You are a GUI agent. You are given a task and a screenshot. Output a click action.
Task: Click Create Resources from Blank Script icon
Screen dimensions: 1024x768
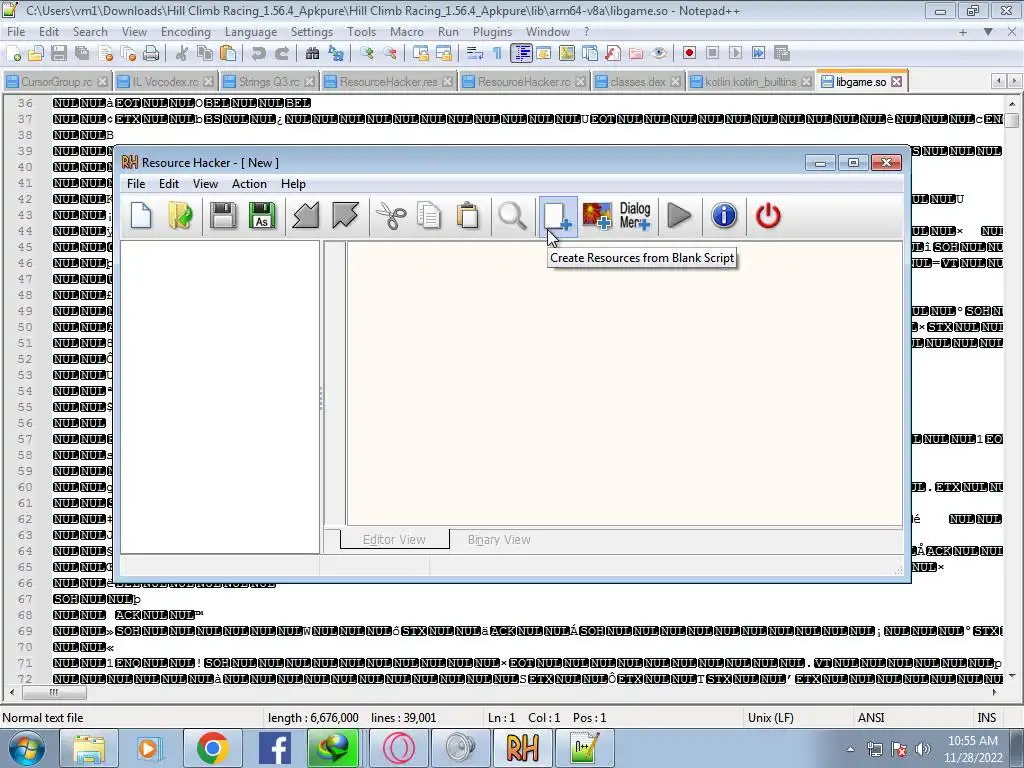tap(558, 216)
